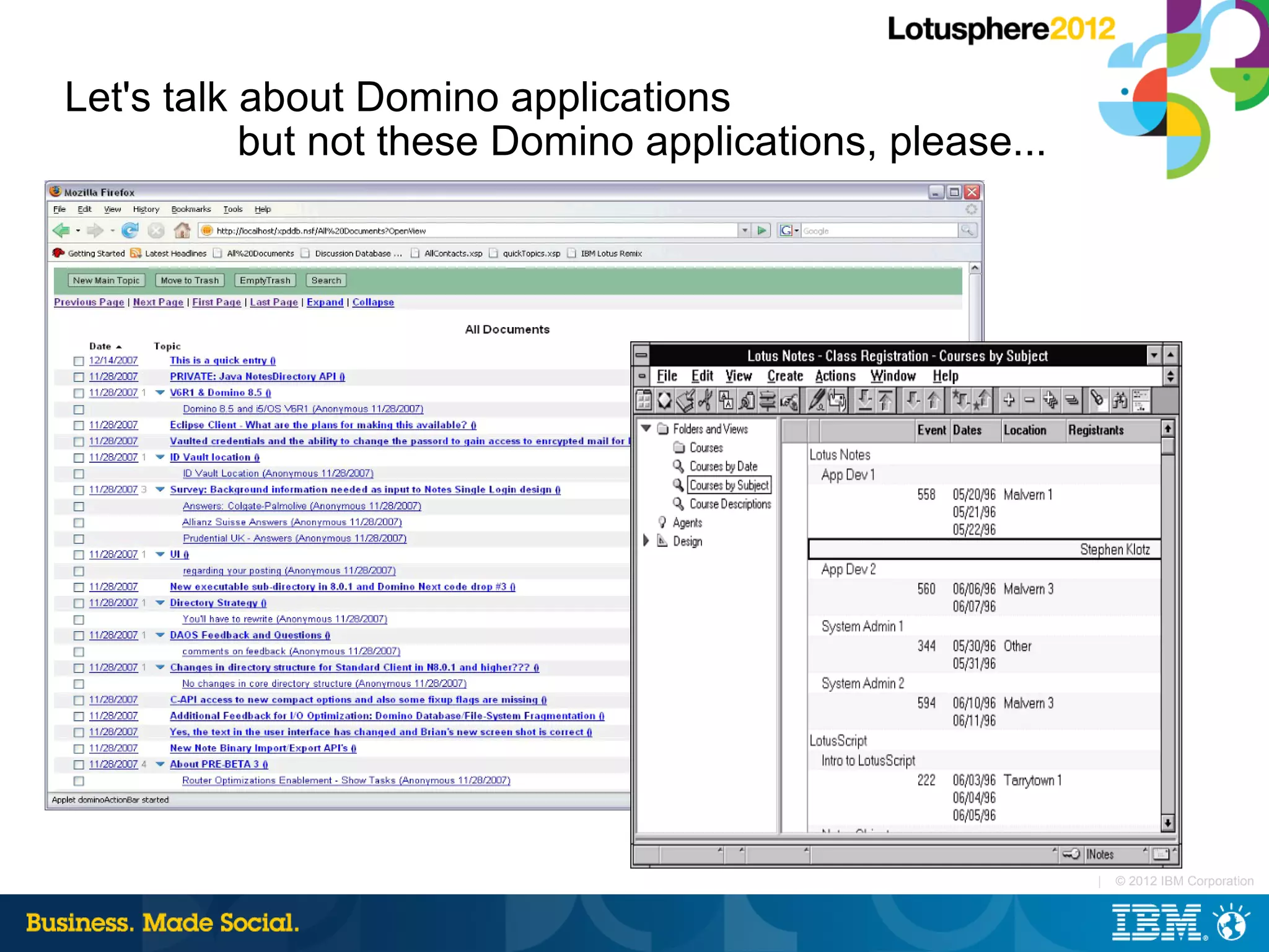
Task: Reload the page in Firefox
Action: point(130,231)
